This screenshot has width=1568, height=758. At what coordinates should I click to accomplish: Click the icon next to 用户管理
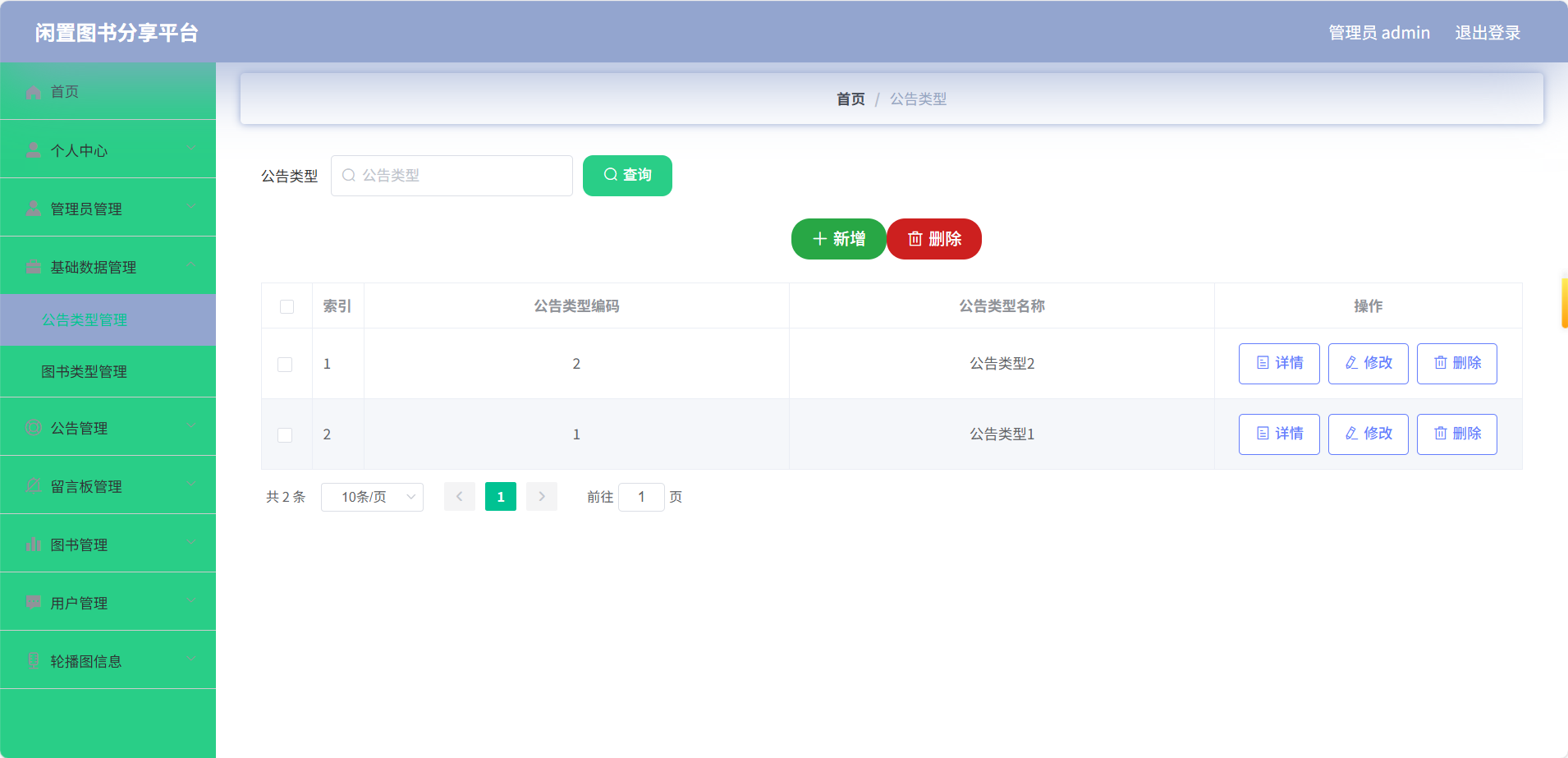pyautogui.click(x=33, y=603)
